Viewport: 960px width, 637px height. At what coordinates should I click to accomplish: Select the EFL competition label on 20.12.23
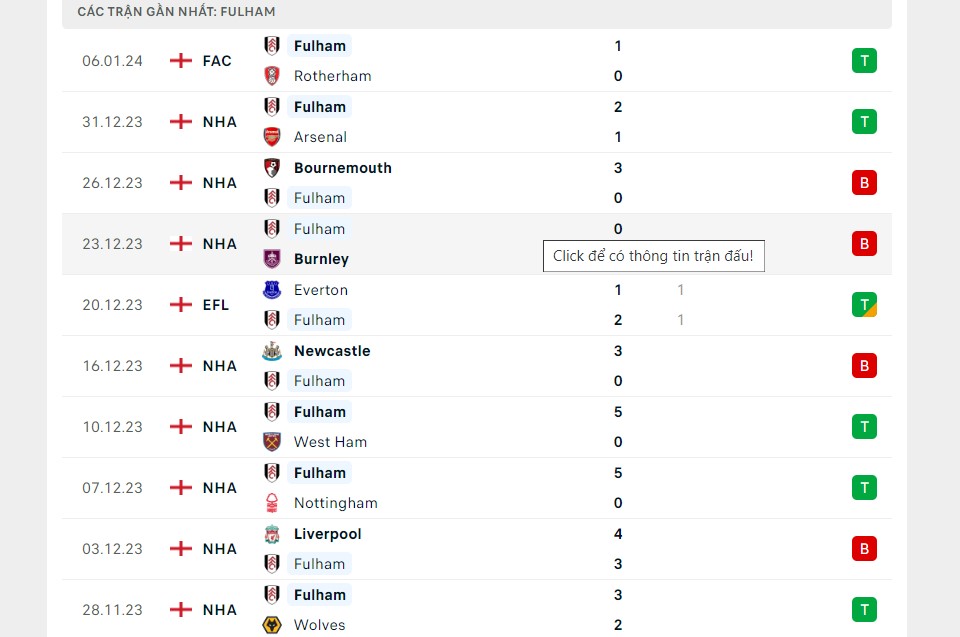click(x=216, y=304)
